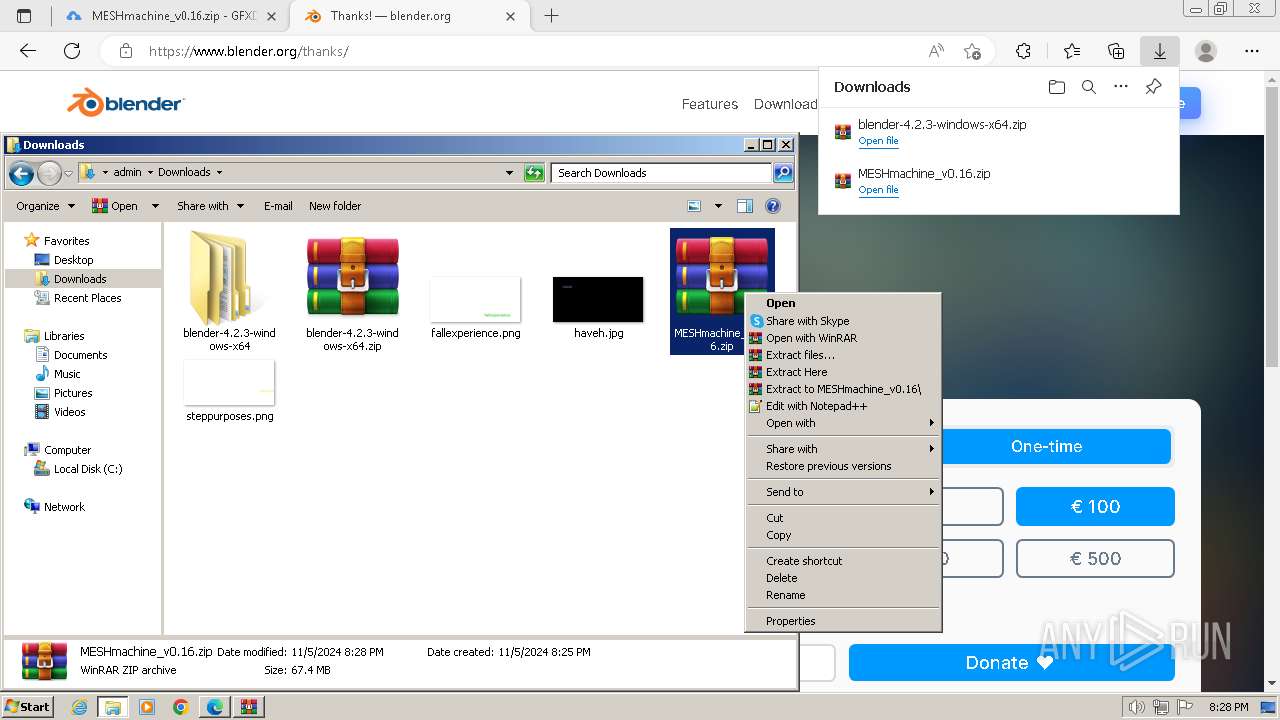The image size is (1280, 720).
Task: Open a new browser tab
Action: coord(551,16)
